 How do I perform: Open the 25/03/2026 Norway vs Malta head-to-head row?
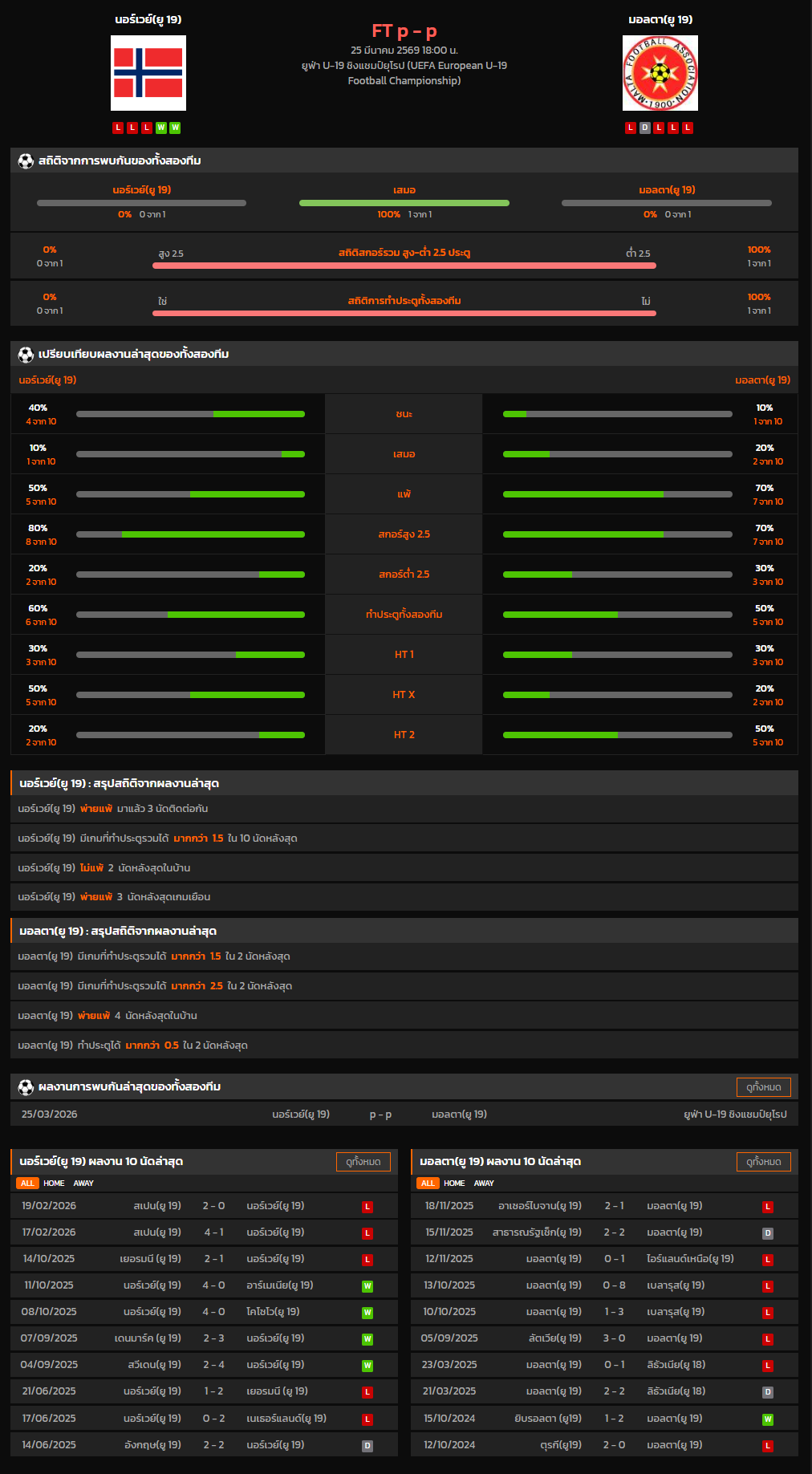[x=404, y=1115]
